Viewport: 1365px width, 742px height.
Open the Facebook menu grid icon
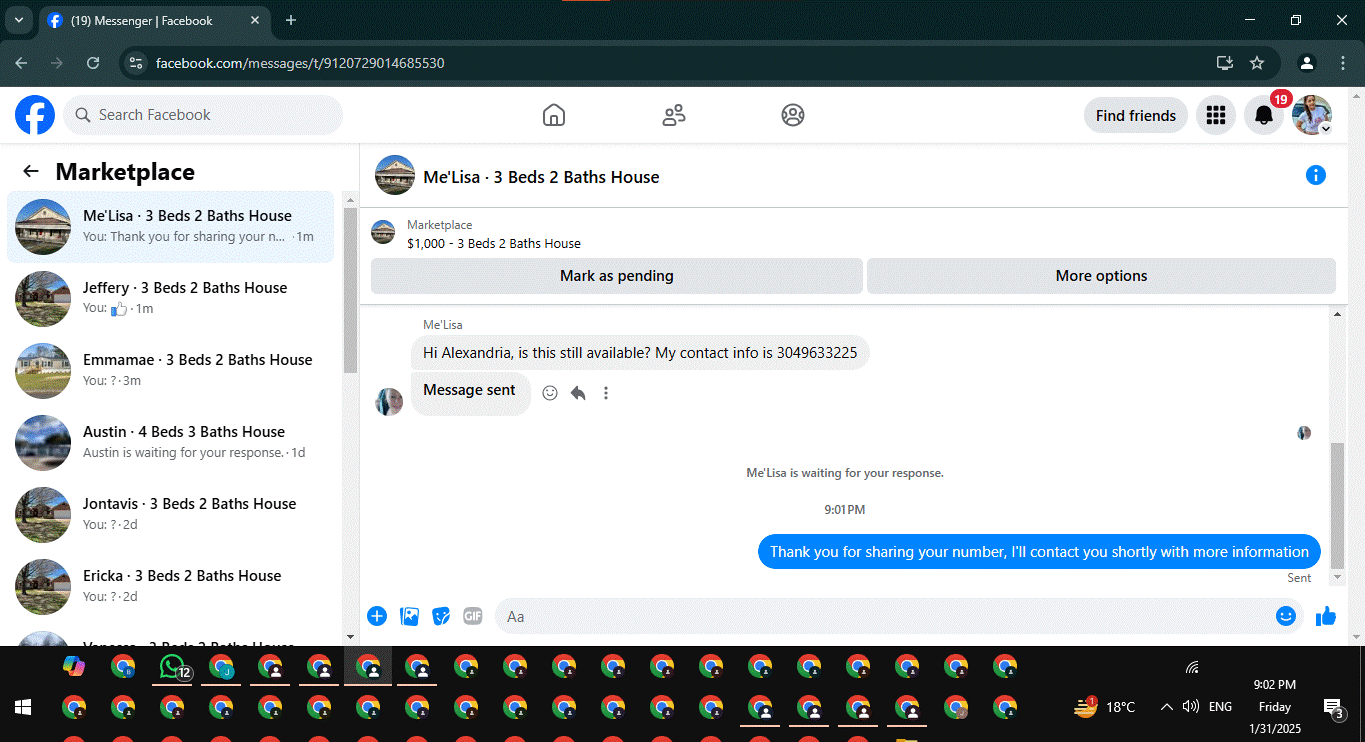pyautogui.click(x=1216, y=115)
